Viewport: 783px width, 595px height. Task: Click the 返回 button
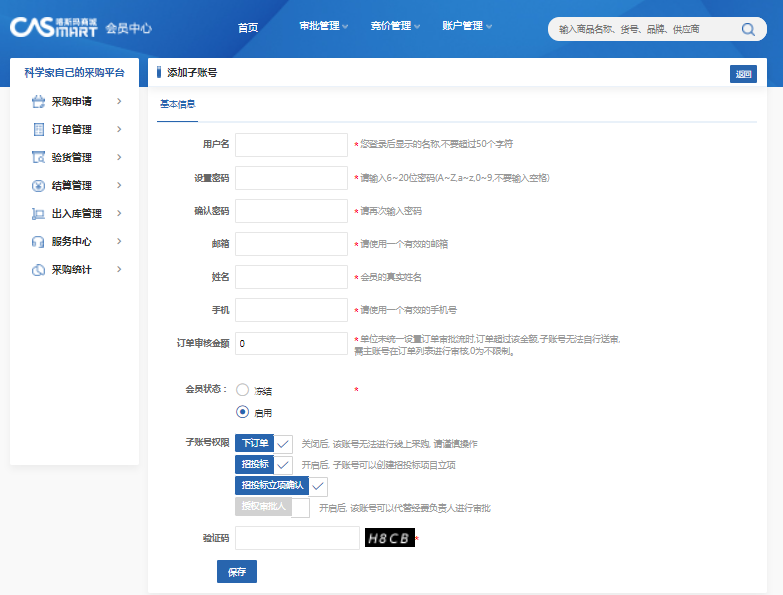(x=743, y=74)
